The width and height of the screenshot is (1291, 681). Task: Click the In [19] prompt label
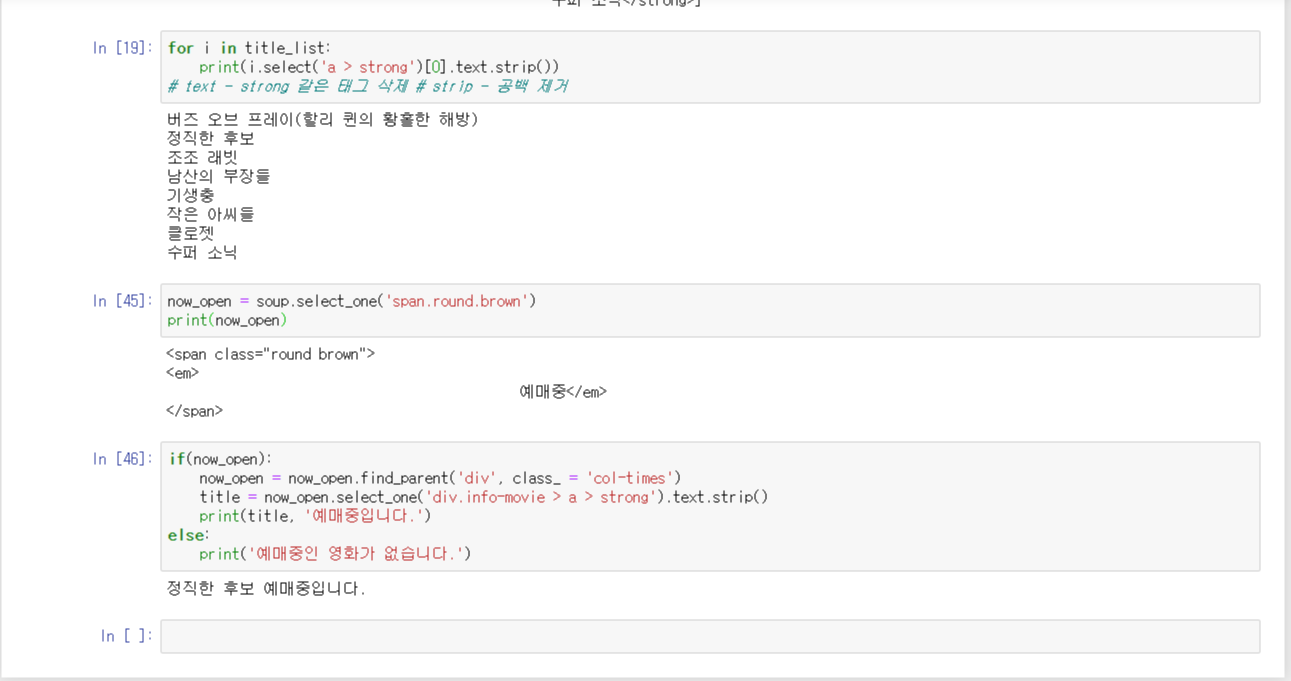[122, 48]
